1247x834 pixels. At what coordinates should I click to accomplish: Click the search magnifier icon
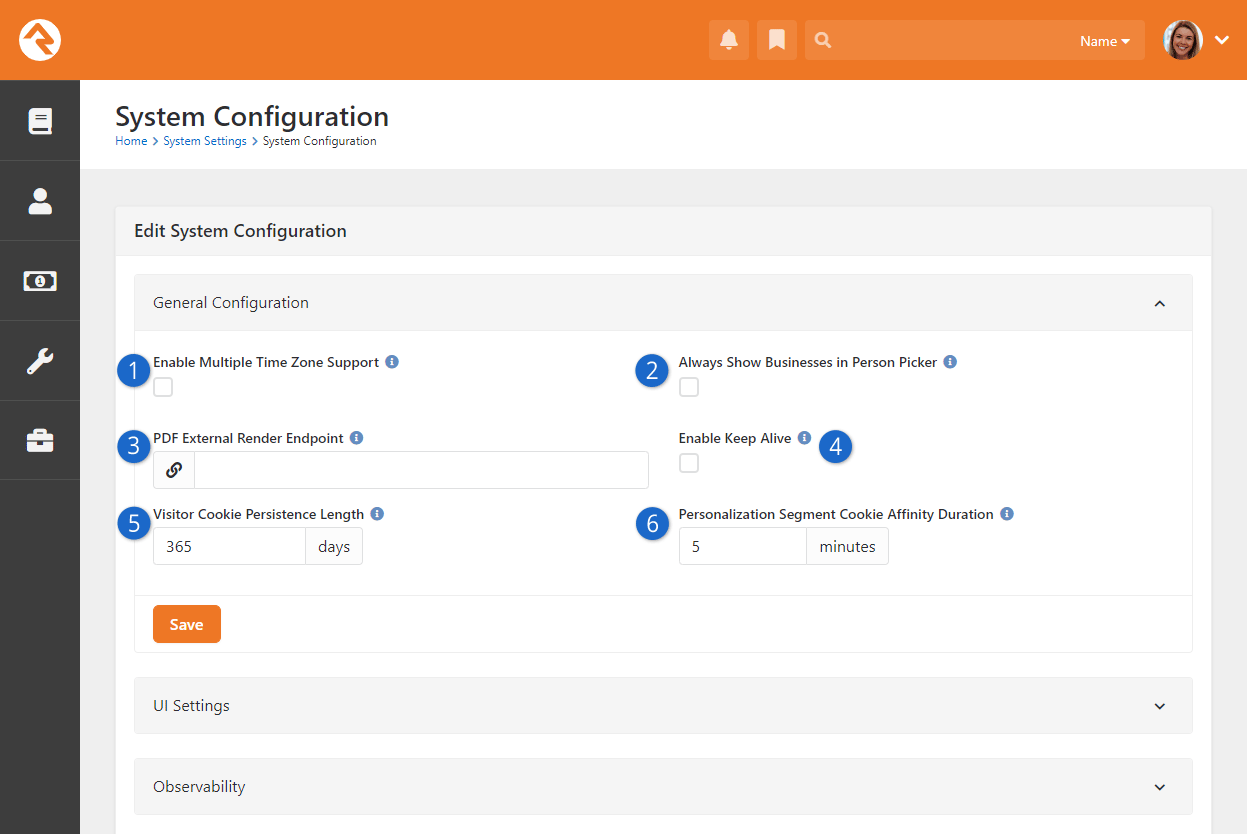[823, 40]
